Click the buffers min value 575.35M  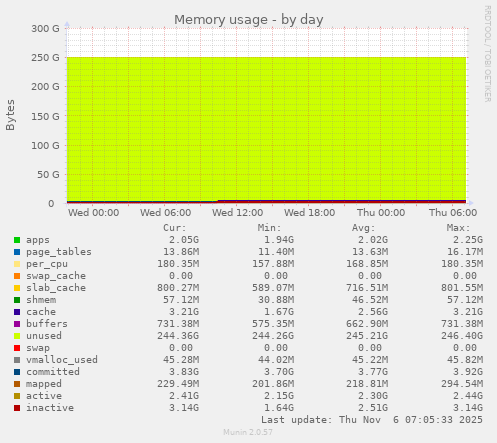click(x=273, y=324)
